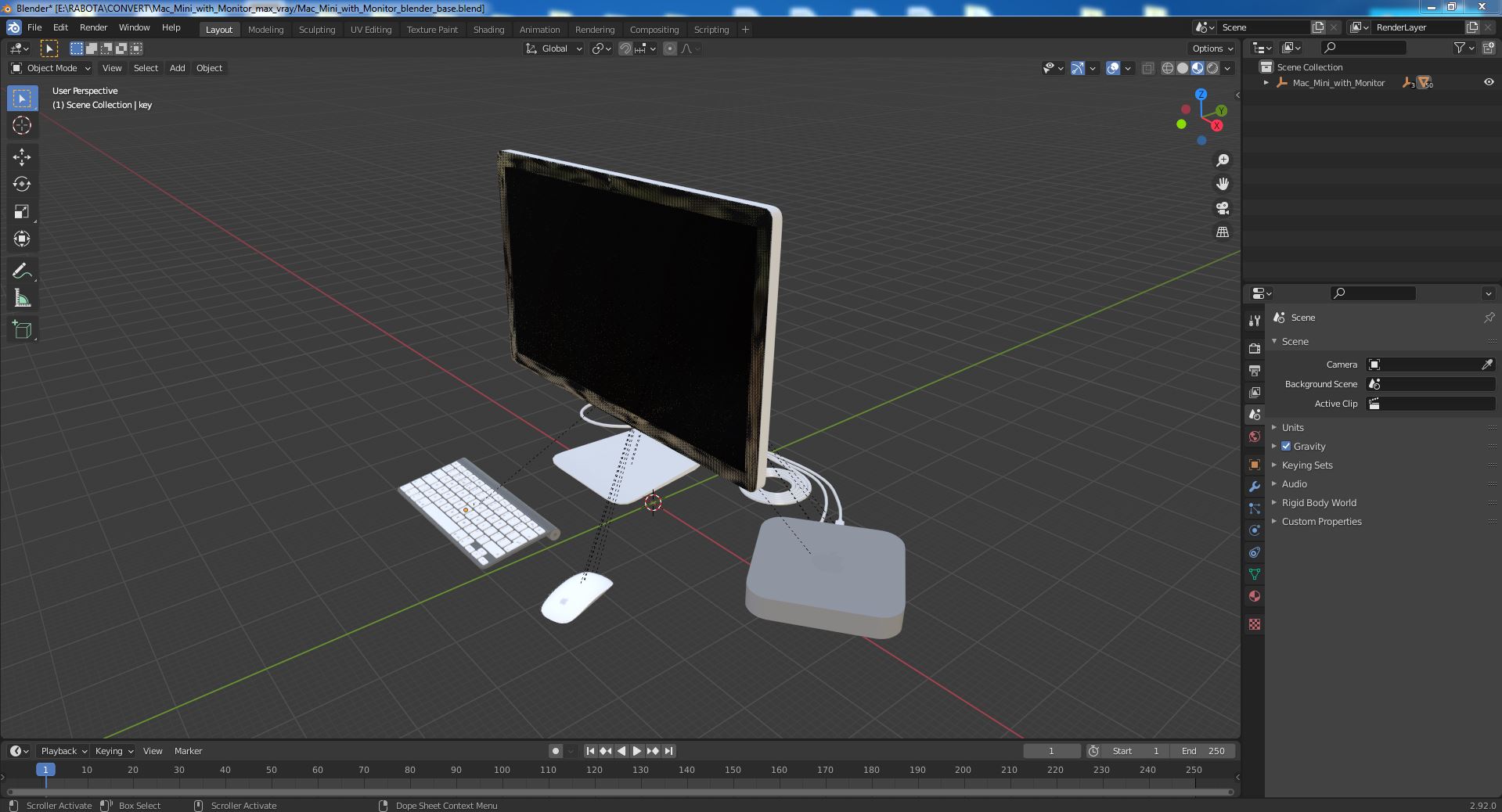This screenshot has width=1502, height=812.
Task: Toggle X-Ray mode
Action: tap(1148, 68)
